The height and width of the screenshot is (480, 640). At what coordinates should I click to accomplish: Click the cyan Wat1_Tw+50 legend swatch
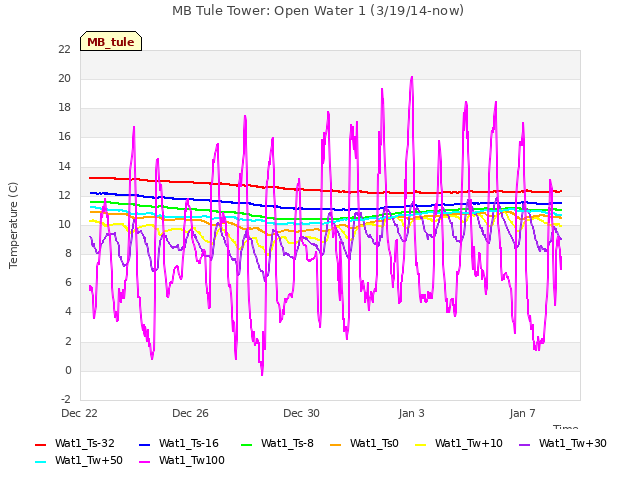[x=40, y=462]
